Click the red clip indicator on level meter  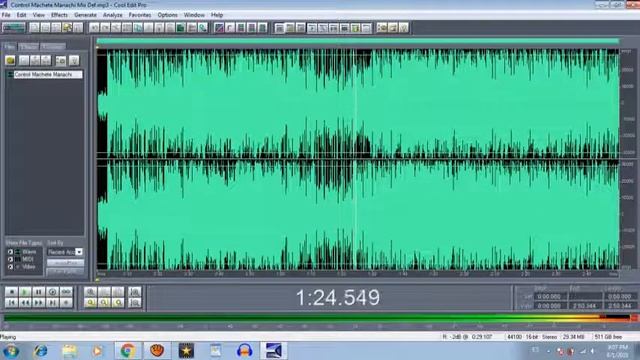pyautogui.click(x=634, y=317)
